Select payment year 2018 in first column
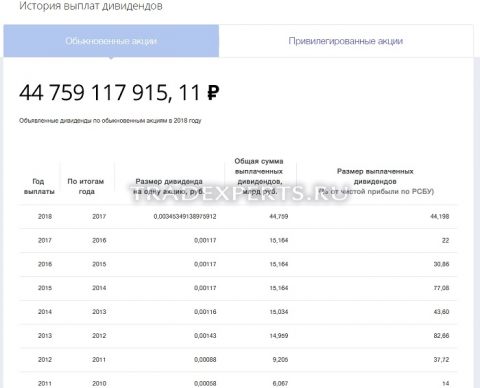480x388 pixels. 45,216
